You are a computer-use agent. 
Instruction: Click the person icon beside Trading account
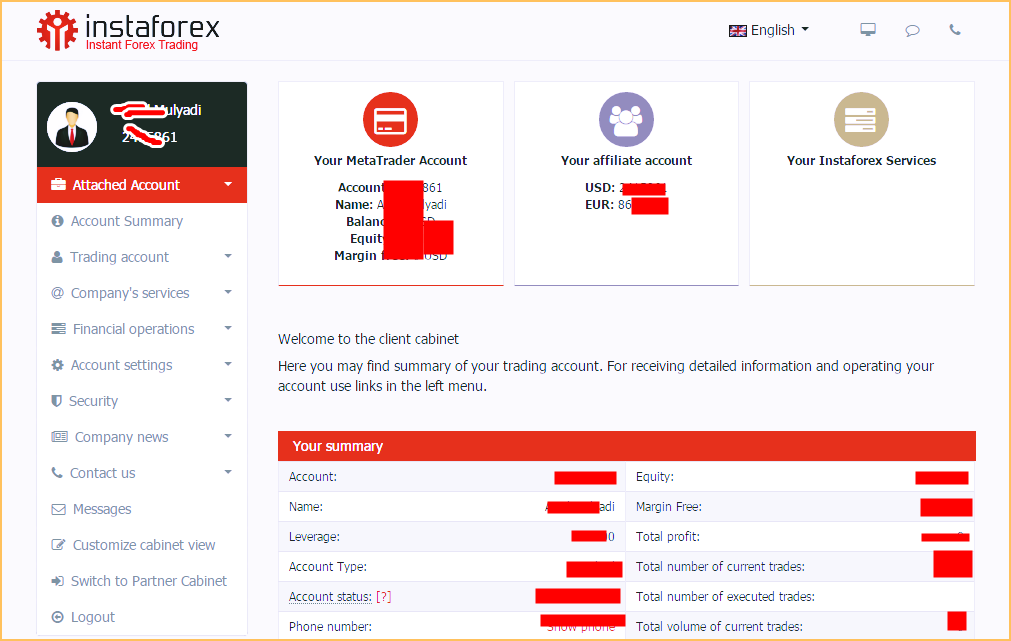[x=57, y=257]
